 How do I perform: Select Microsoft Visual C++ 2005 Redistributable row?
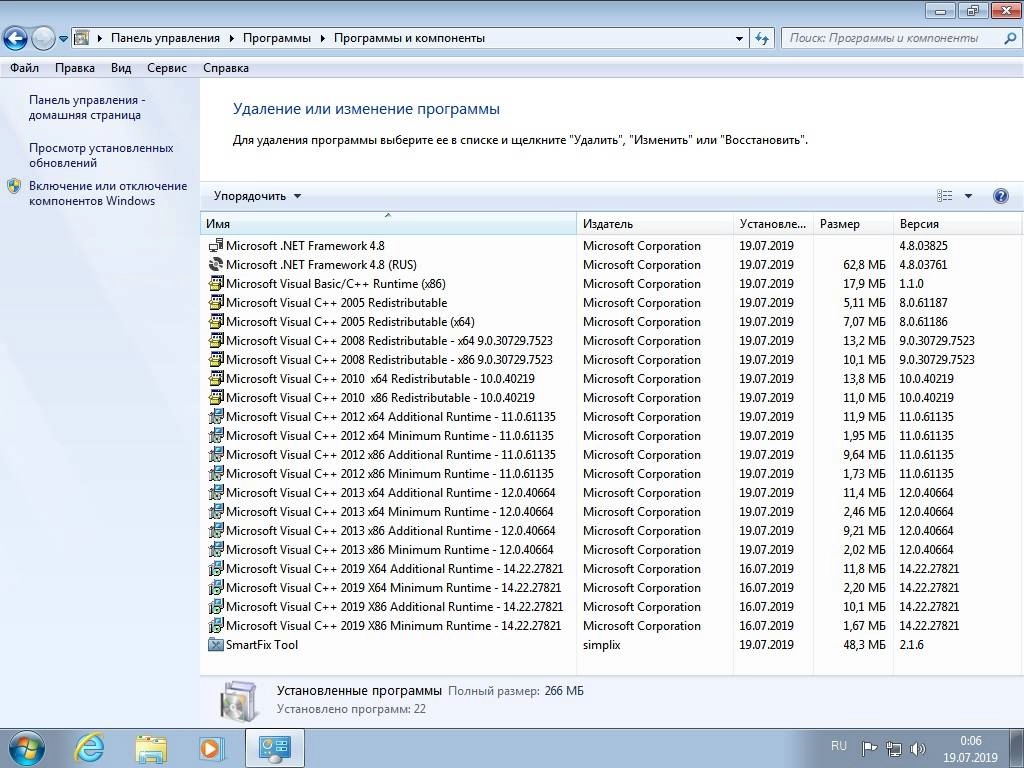pos(611,302)
